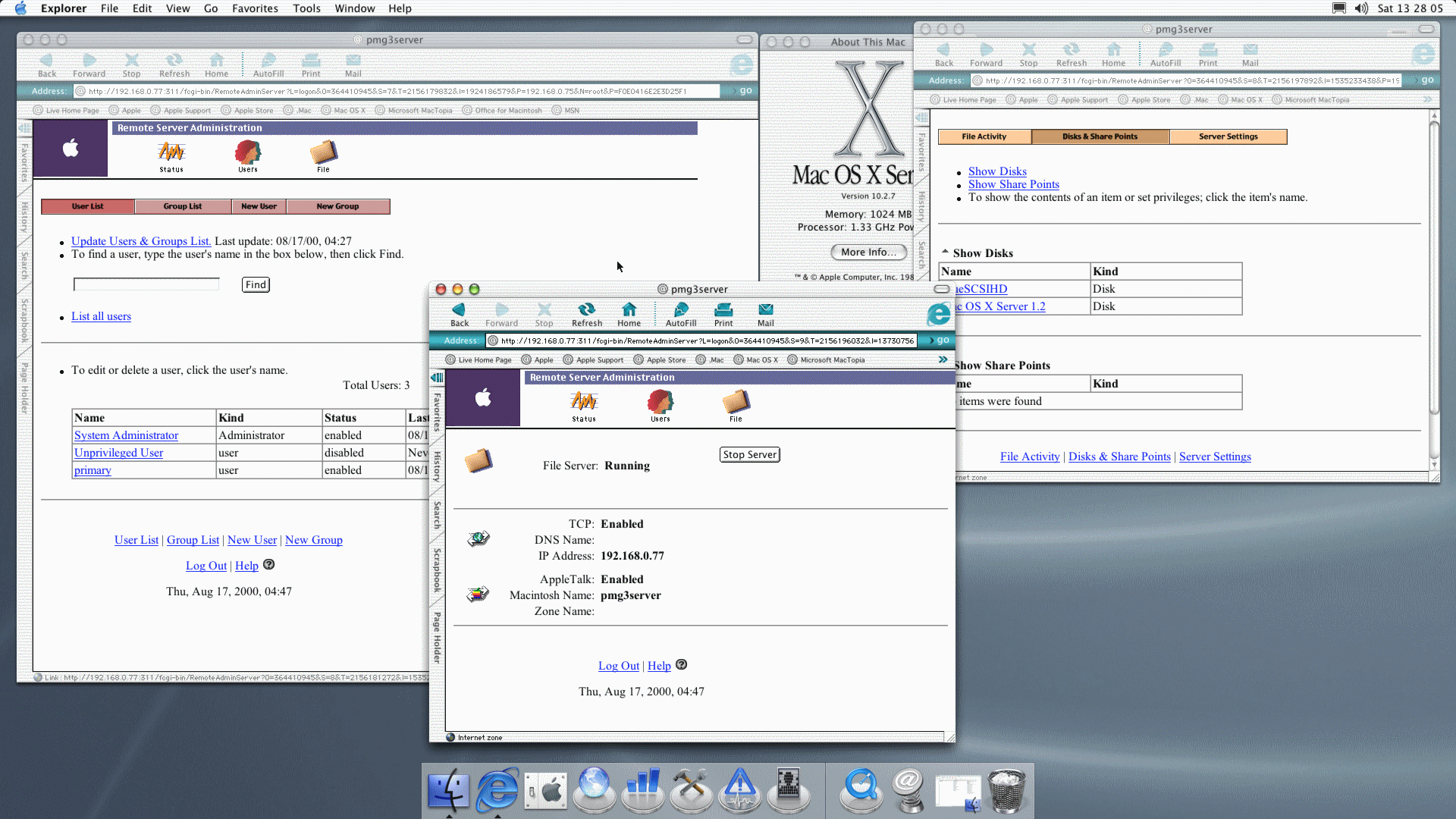Click Status icon in user list window
Image resolution: width=1456 pixels, height=819 pixels.
tap(171, 156)
